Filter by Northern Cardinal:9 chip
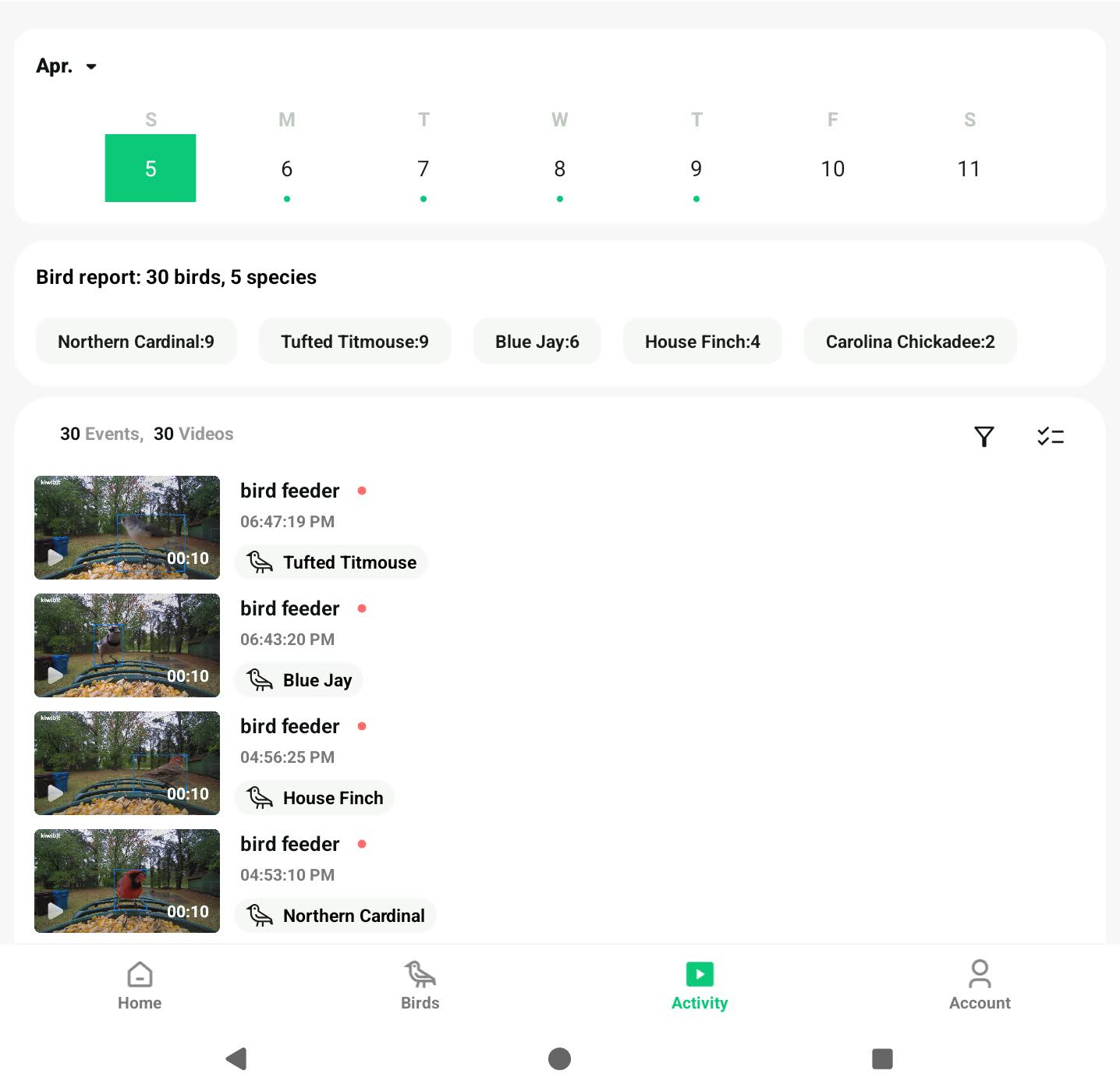 click(136, 342)
